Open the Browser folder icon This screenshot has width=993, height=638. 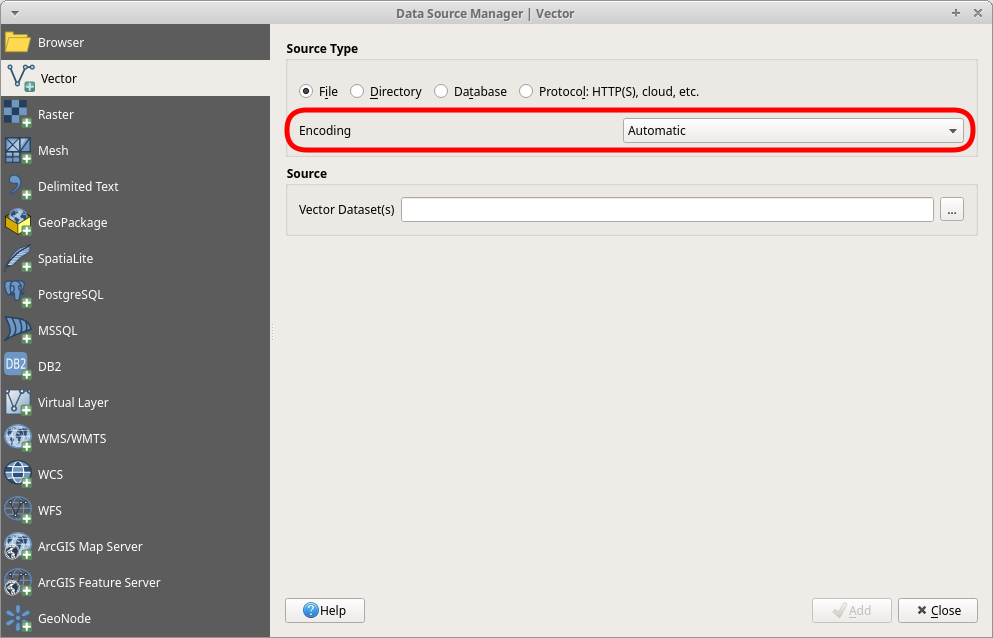coord(18,42)
